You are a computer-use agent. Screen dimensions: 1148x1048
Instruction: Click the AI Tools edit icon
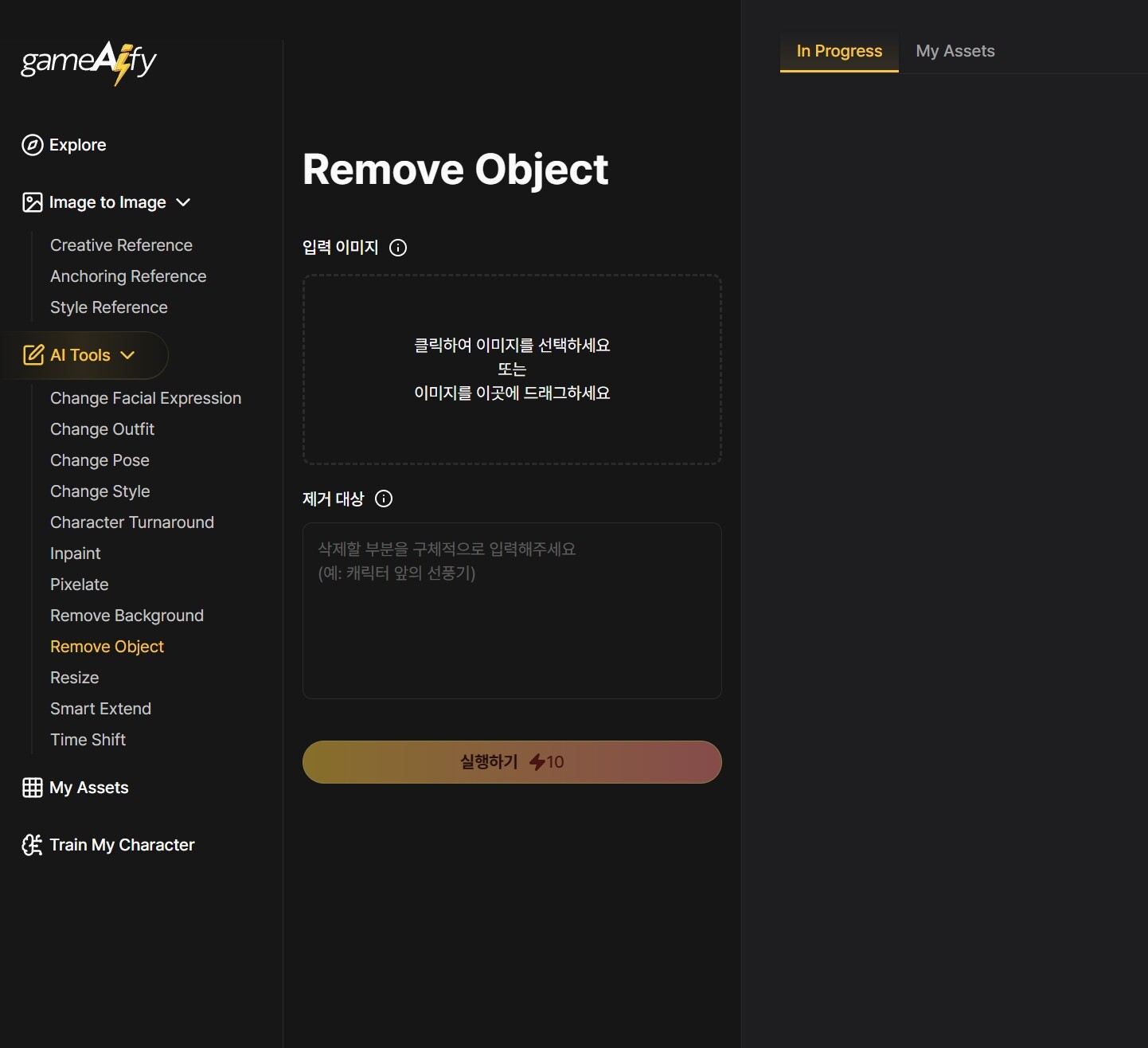pos(33,355)
